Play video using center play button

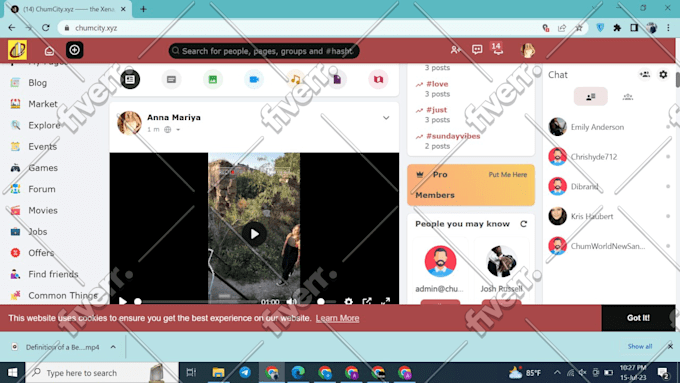[x=254, y=234]
